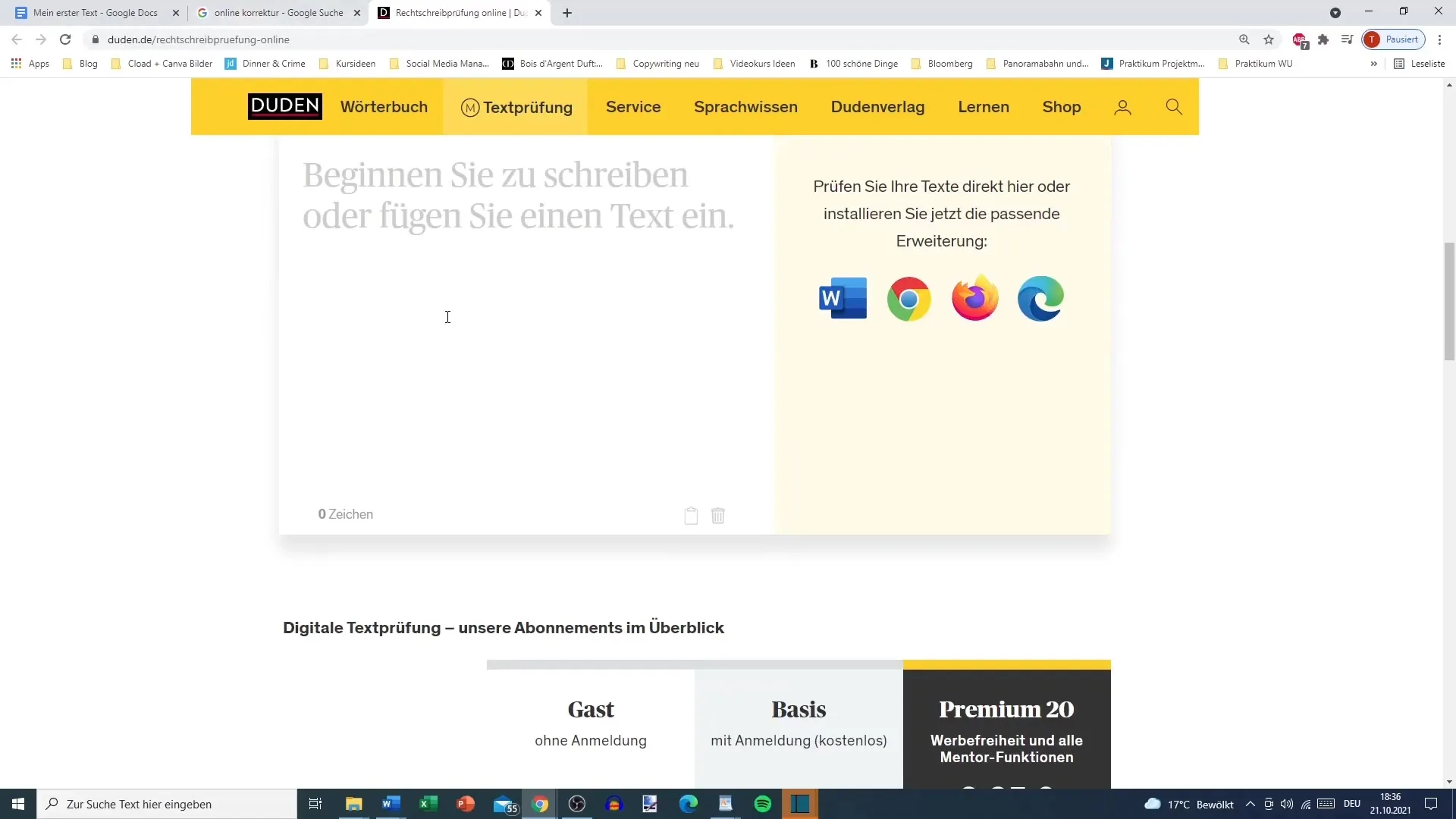
Task: Click the delete trash icon
Action: (x=718, y=515)
